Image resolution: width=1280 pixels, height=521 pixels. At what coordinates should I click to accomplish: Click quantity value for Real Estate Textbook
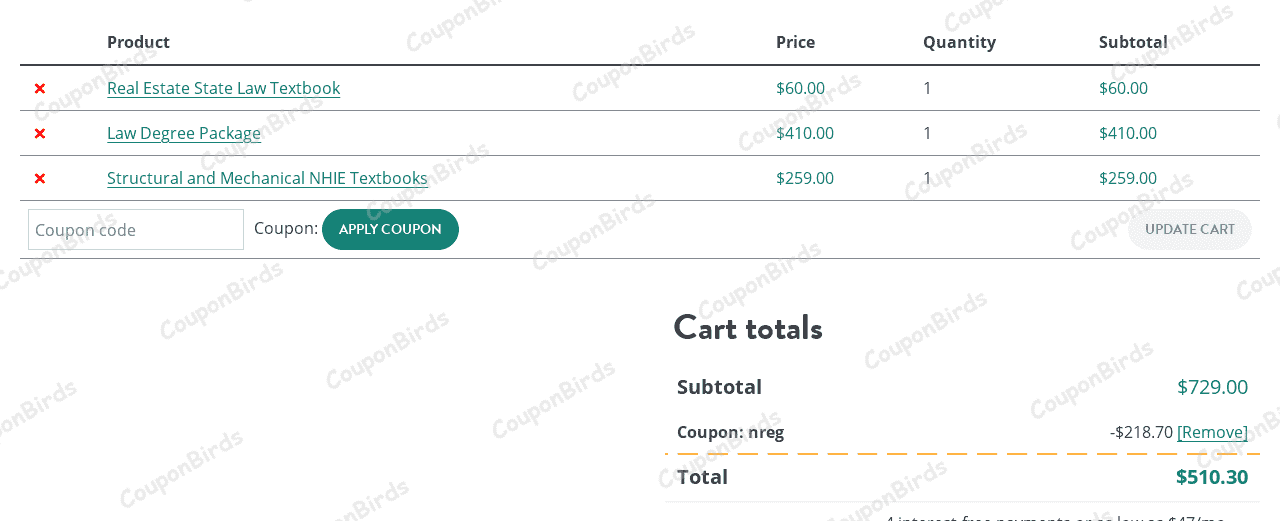point(927,88)
